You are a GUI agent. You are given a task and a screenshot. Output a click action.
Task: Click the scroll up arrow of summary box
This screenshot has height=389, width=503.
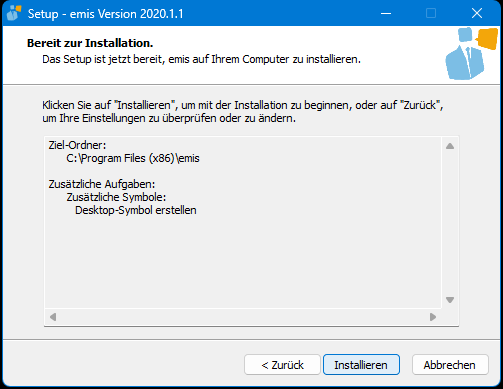click(450, 146)
